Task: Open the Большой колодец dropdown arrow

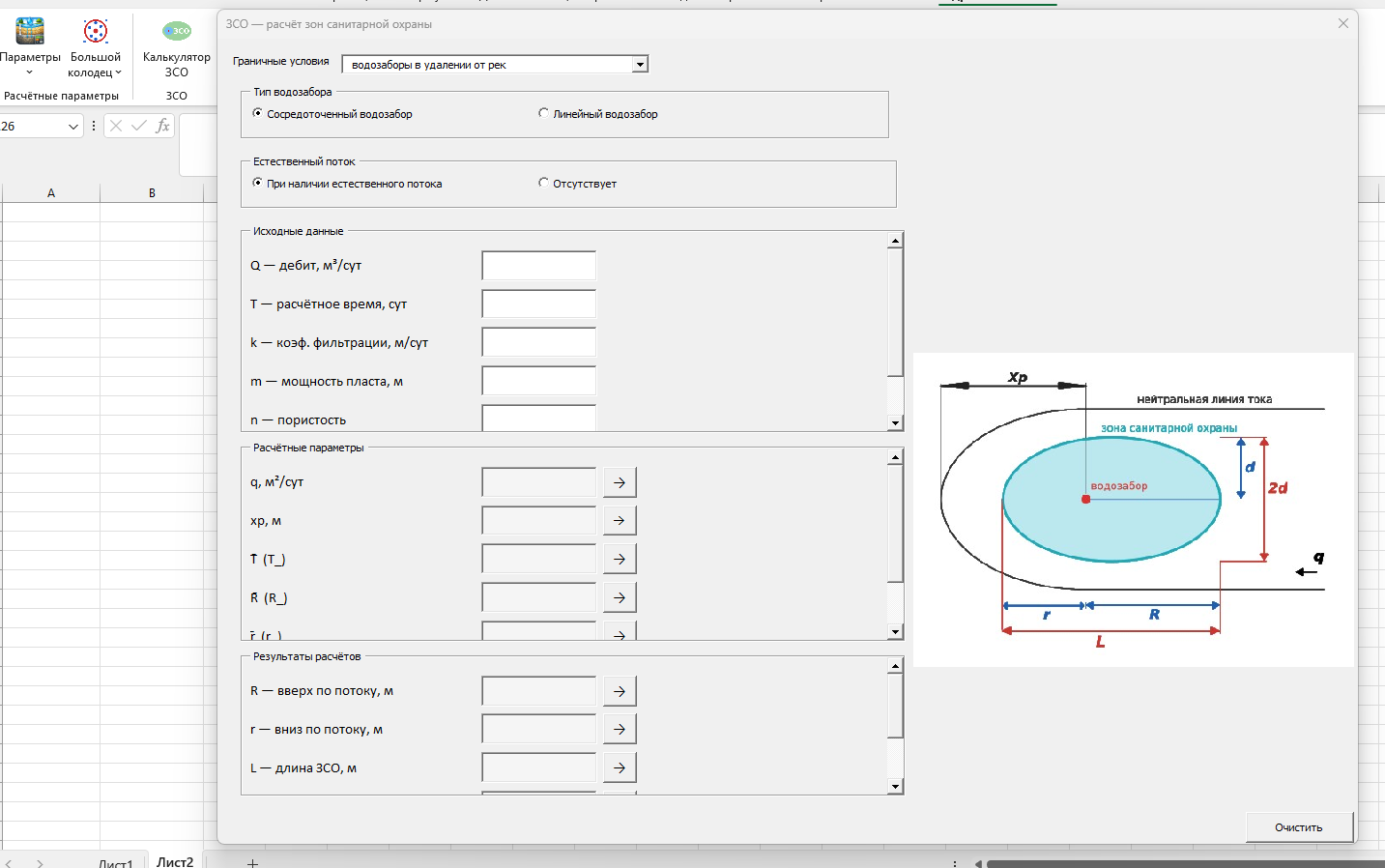Action: [118, 72]
